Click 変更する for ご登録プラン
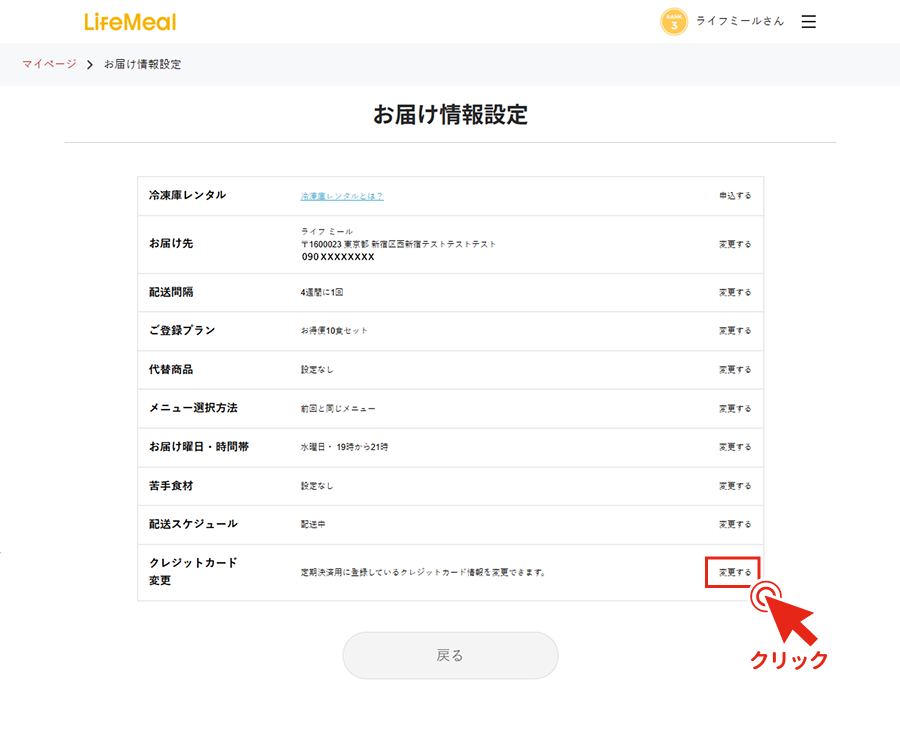Viewport: 900px width, 749px height. click(x=735, y=330)
